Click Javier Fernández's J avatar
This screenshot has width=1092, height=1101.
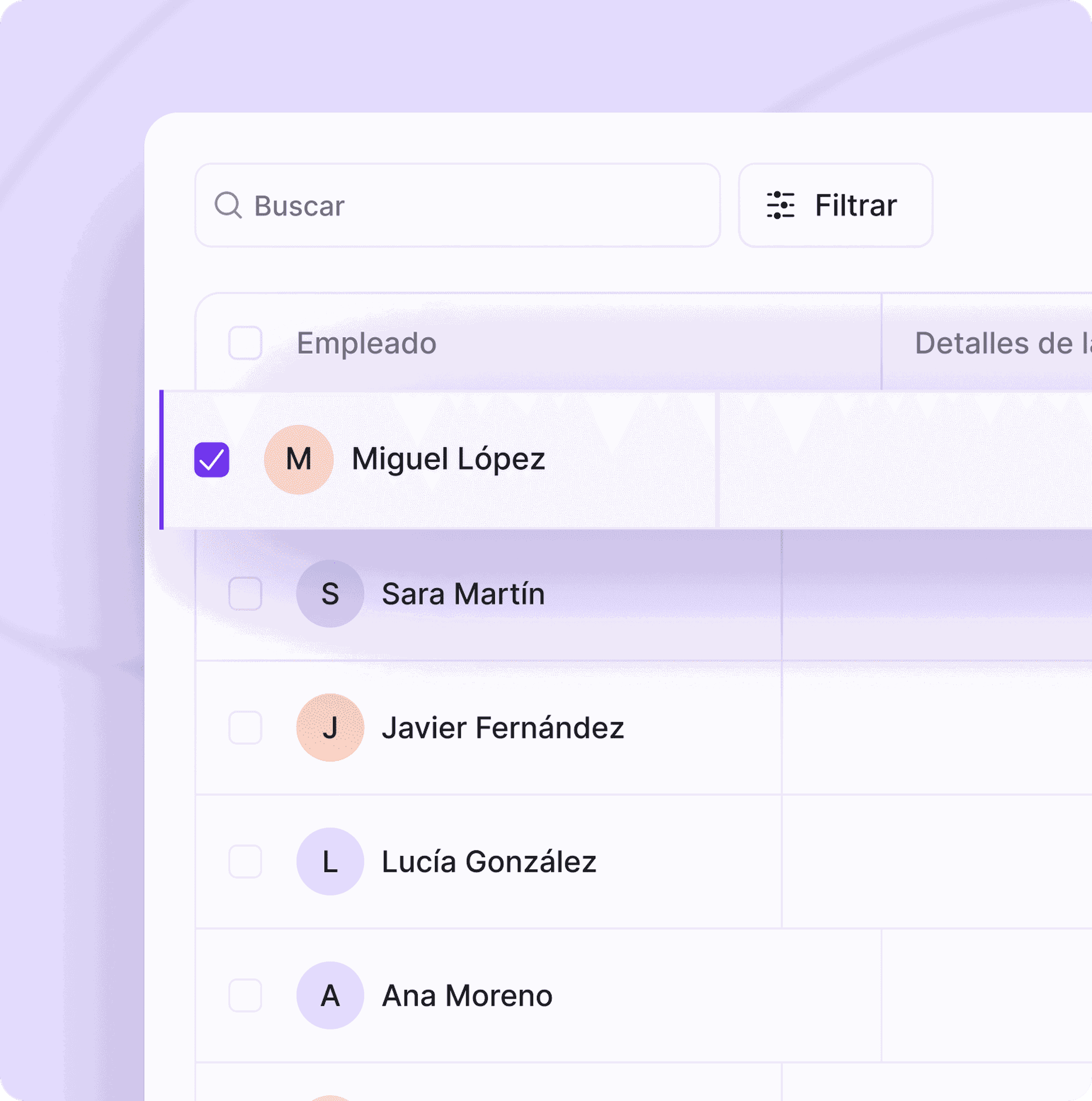(x=330, y=728)
